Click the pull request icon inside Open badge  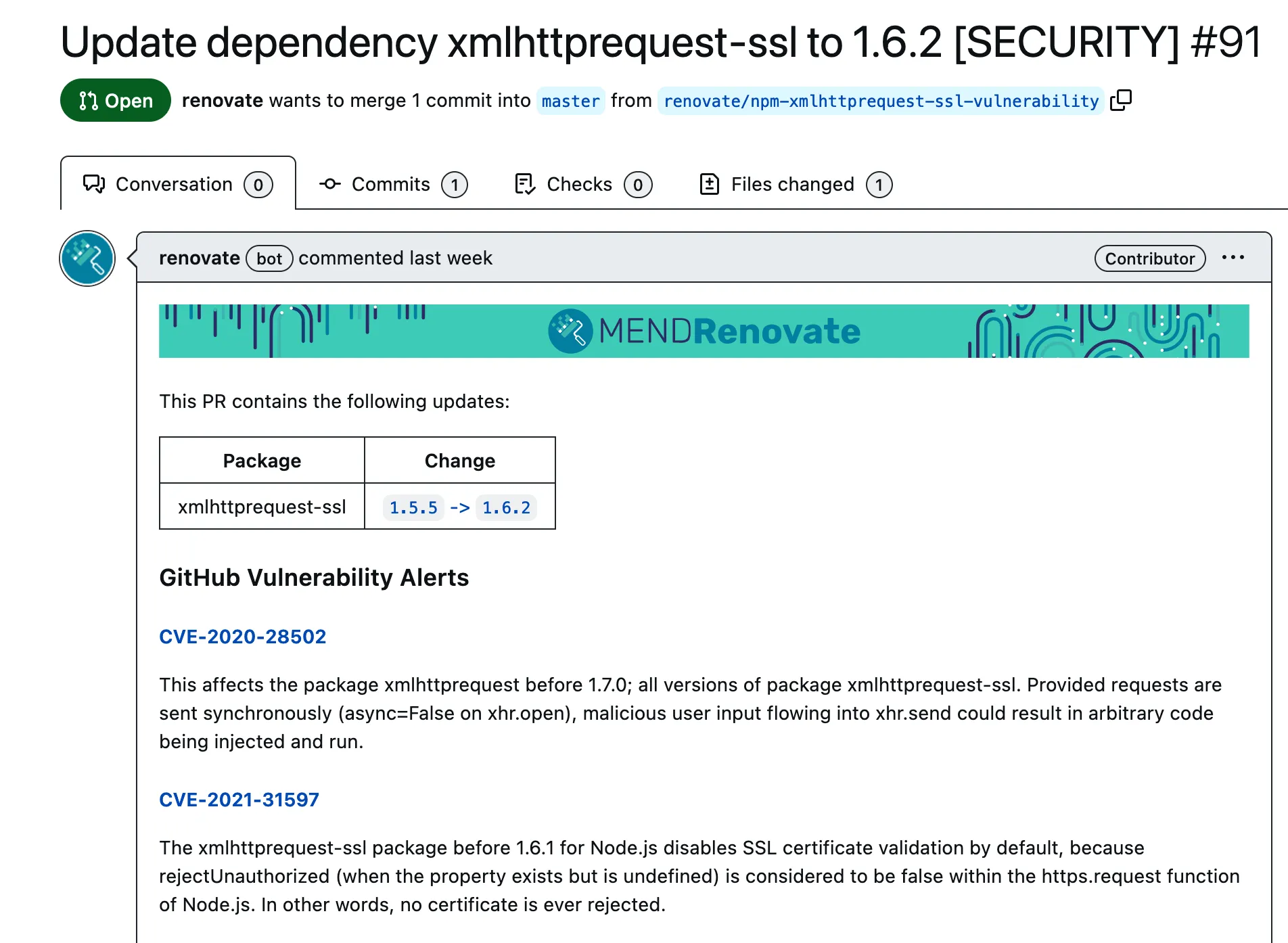click(87, 100)
